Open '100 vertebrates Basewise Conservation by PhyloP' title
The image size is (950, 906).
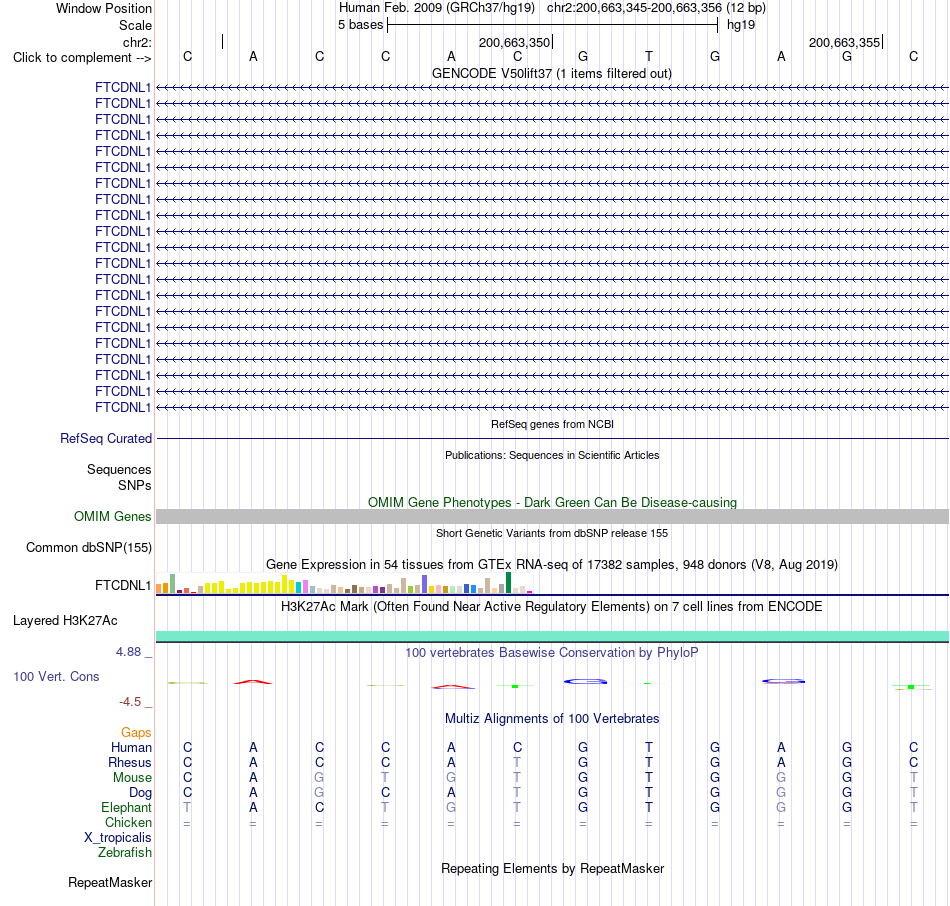point(552,653)
